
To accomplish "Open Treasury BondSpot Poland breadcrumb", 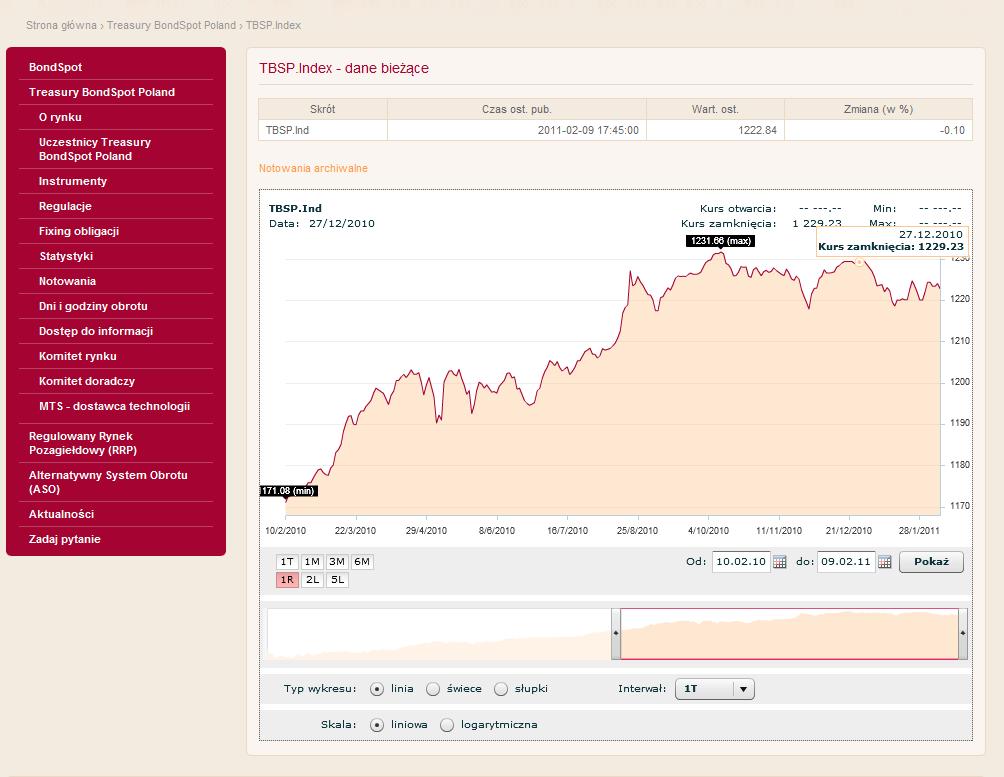I will [171, 26].
